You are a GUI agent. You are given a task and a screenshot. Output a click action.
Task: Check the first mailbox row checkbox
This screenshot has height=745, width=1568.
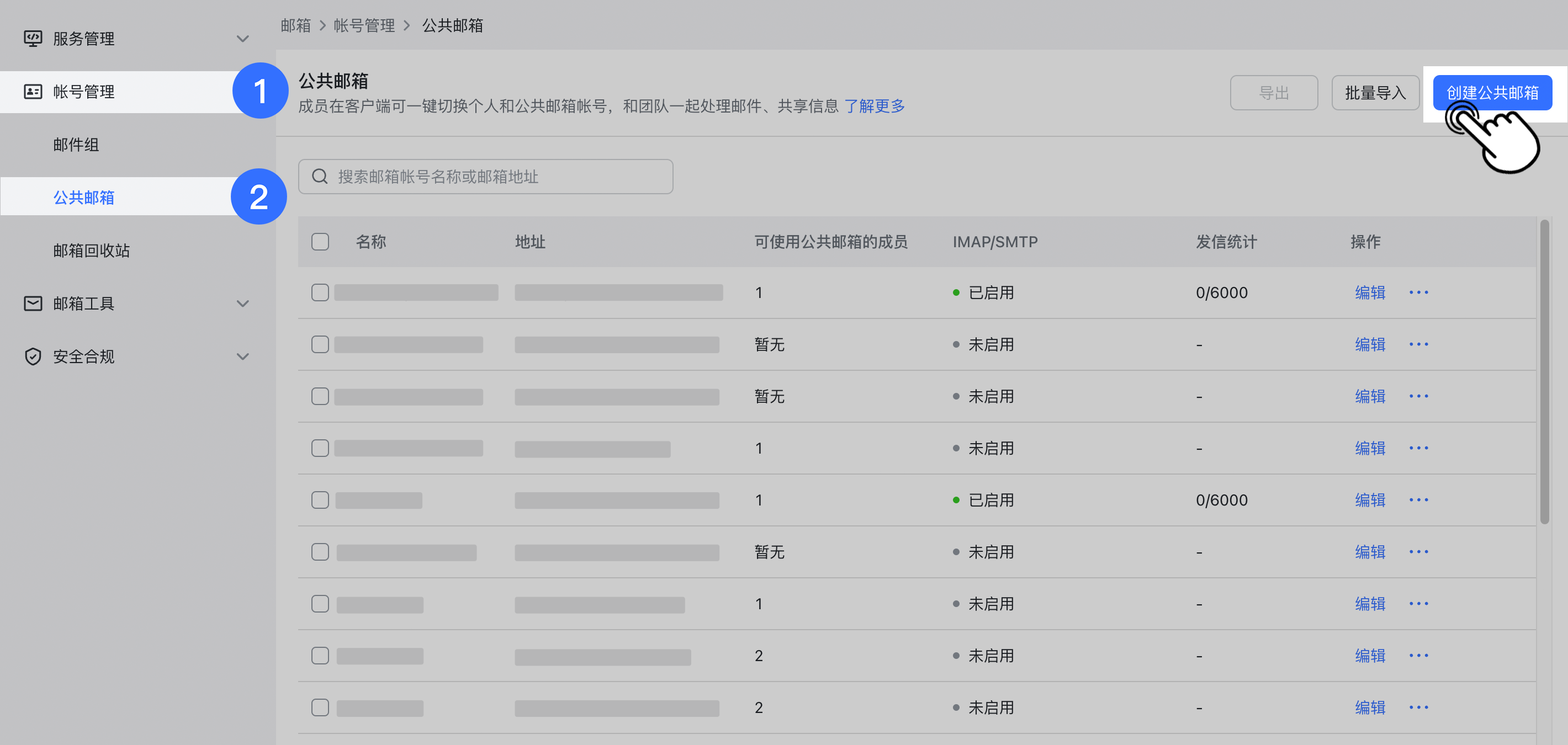[x=320, y=292]
